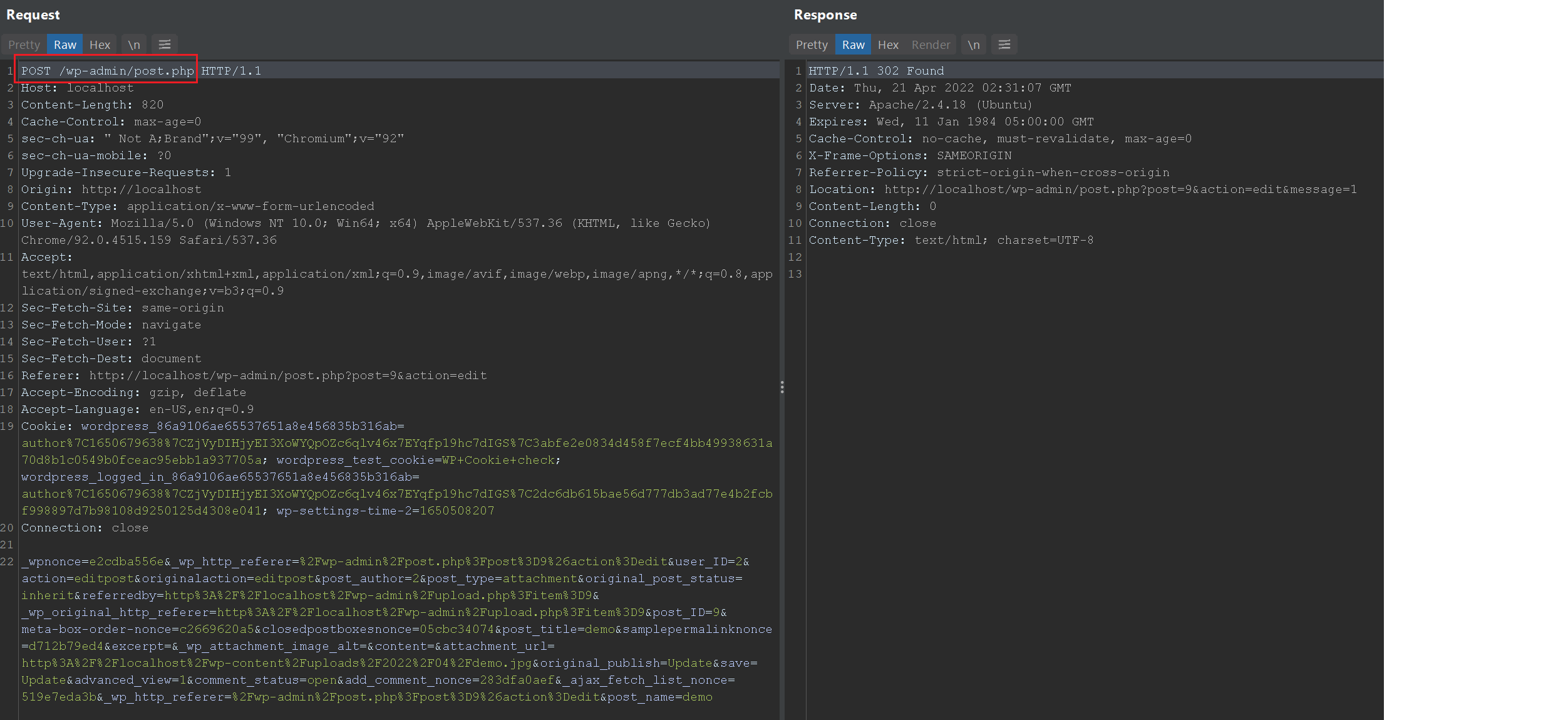Viewport: 1568px width, 720px height.
Task: Click 'Connection: close' in the Response pane
Action: pos(873,223)
